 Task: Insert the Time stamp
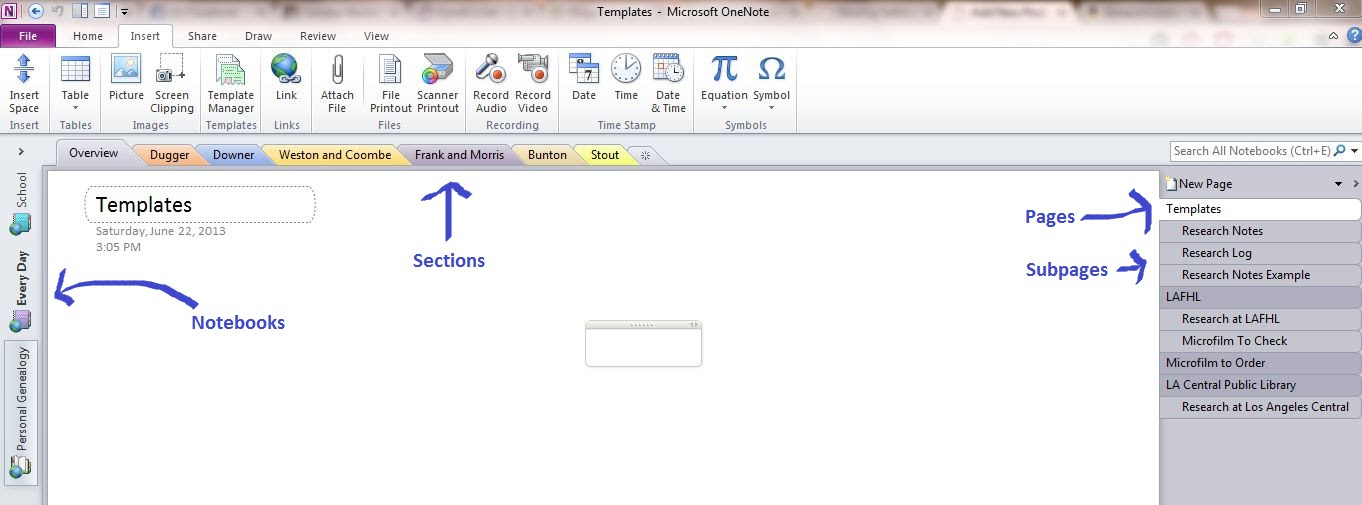pos(626,78)
